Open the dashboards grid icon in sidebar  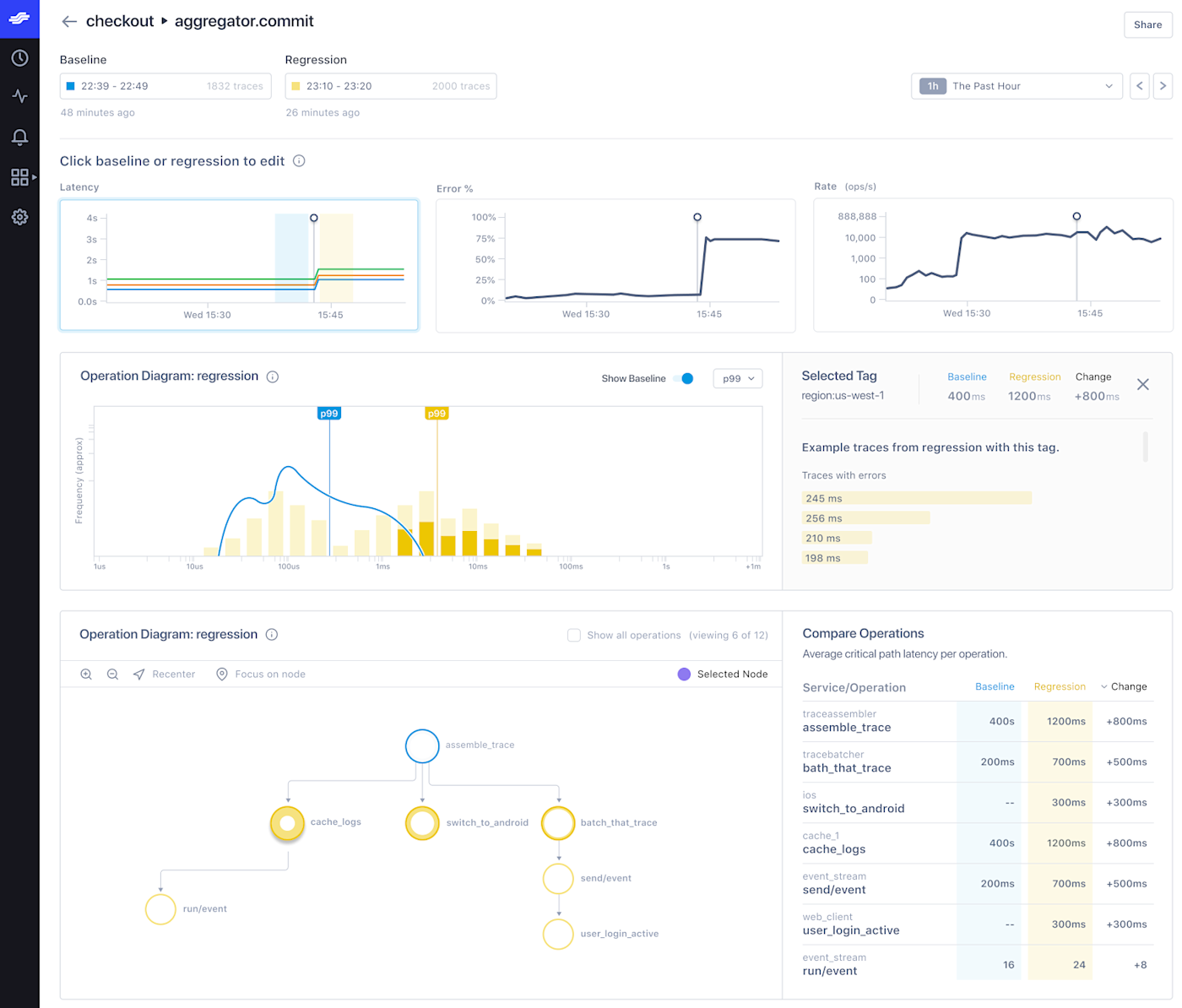pyautogui.click(x=19, y=177)
